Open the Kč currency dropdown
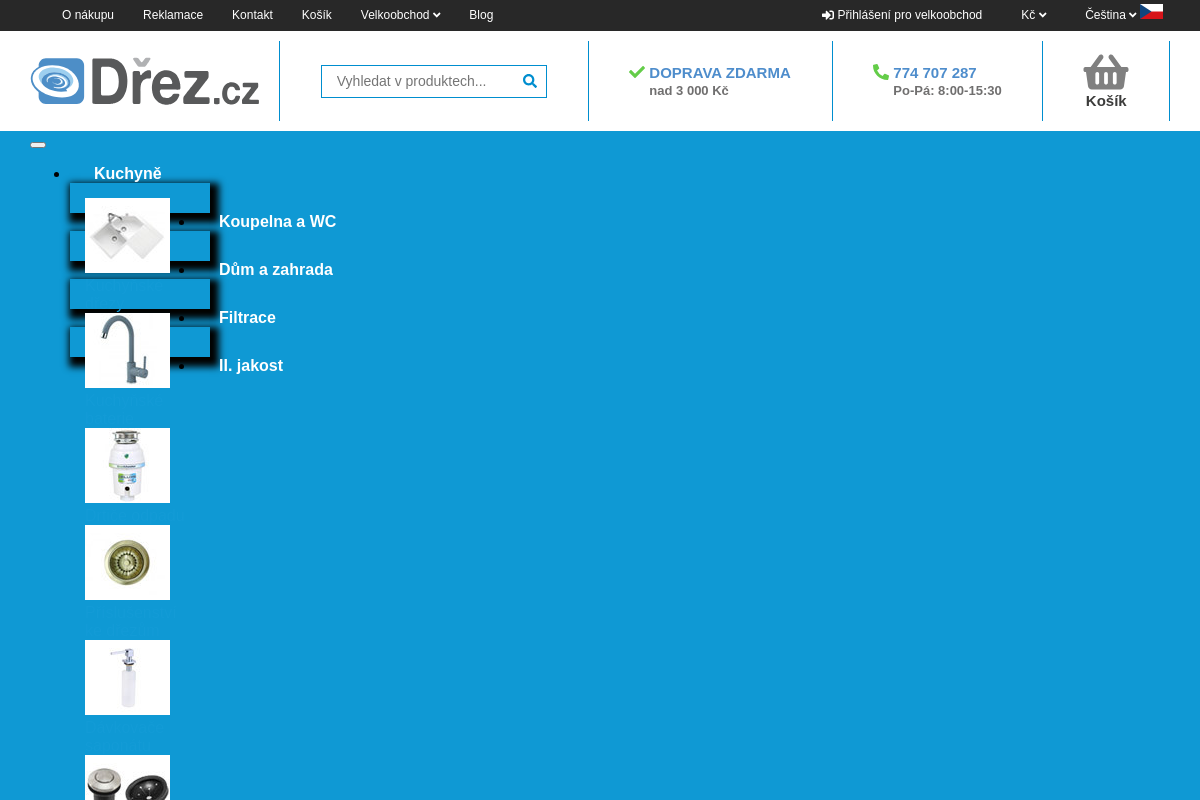This screenshot has height=800, width=1200. click(1033, 15)
